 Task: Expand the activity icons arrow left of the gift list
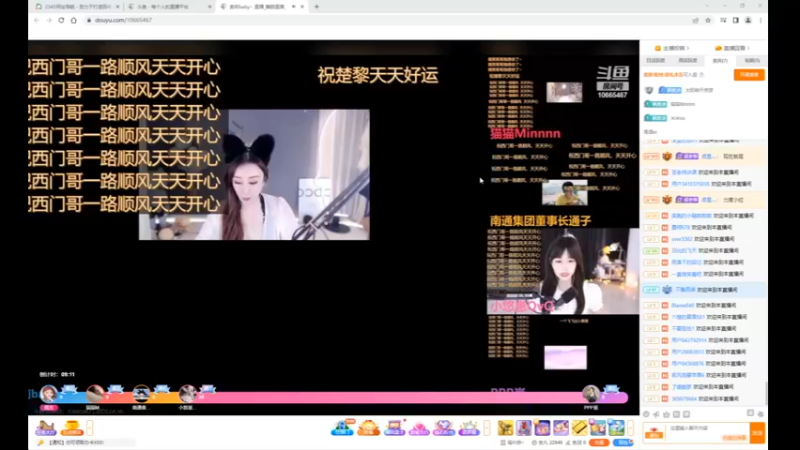pyautogui.click(x=487, y=428)
